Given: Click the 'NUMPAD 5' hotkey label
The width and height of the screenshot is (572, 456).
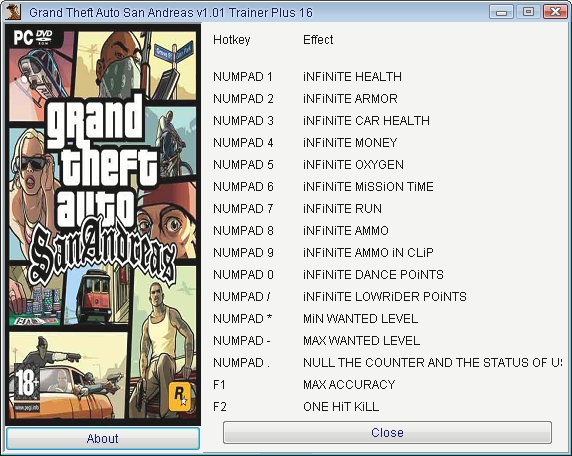Looking at the screenshot, I should (243, 165).
